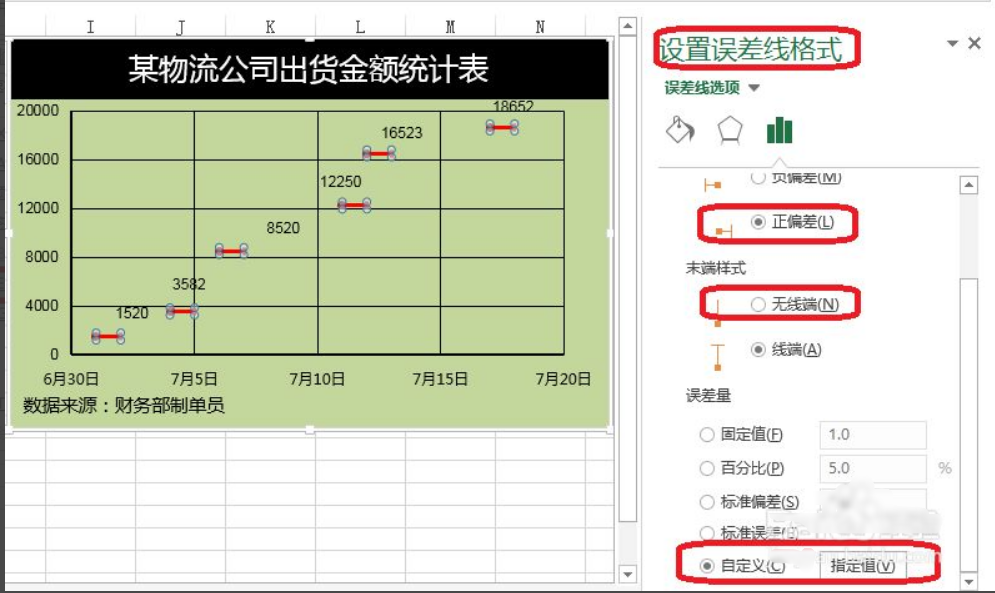Image resolution: width=995 pixels, height=593 pixels.
Task: Click the worksheet scrollbar up arrow
Action: (628, 26)
